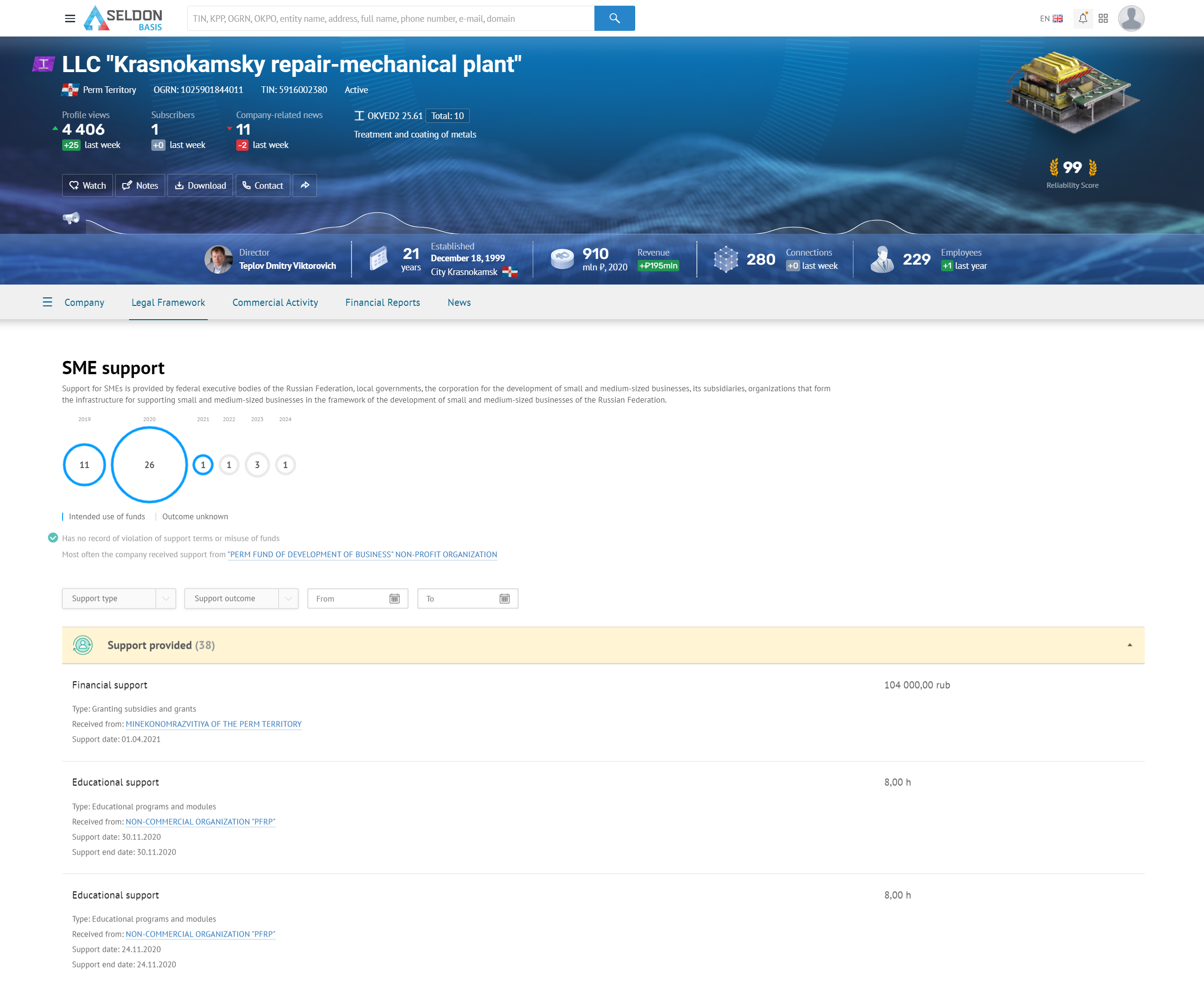Click the connections network cube icon
Screen dimensions: 1204x985
(725, 259)
